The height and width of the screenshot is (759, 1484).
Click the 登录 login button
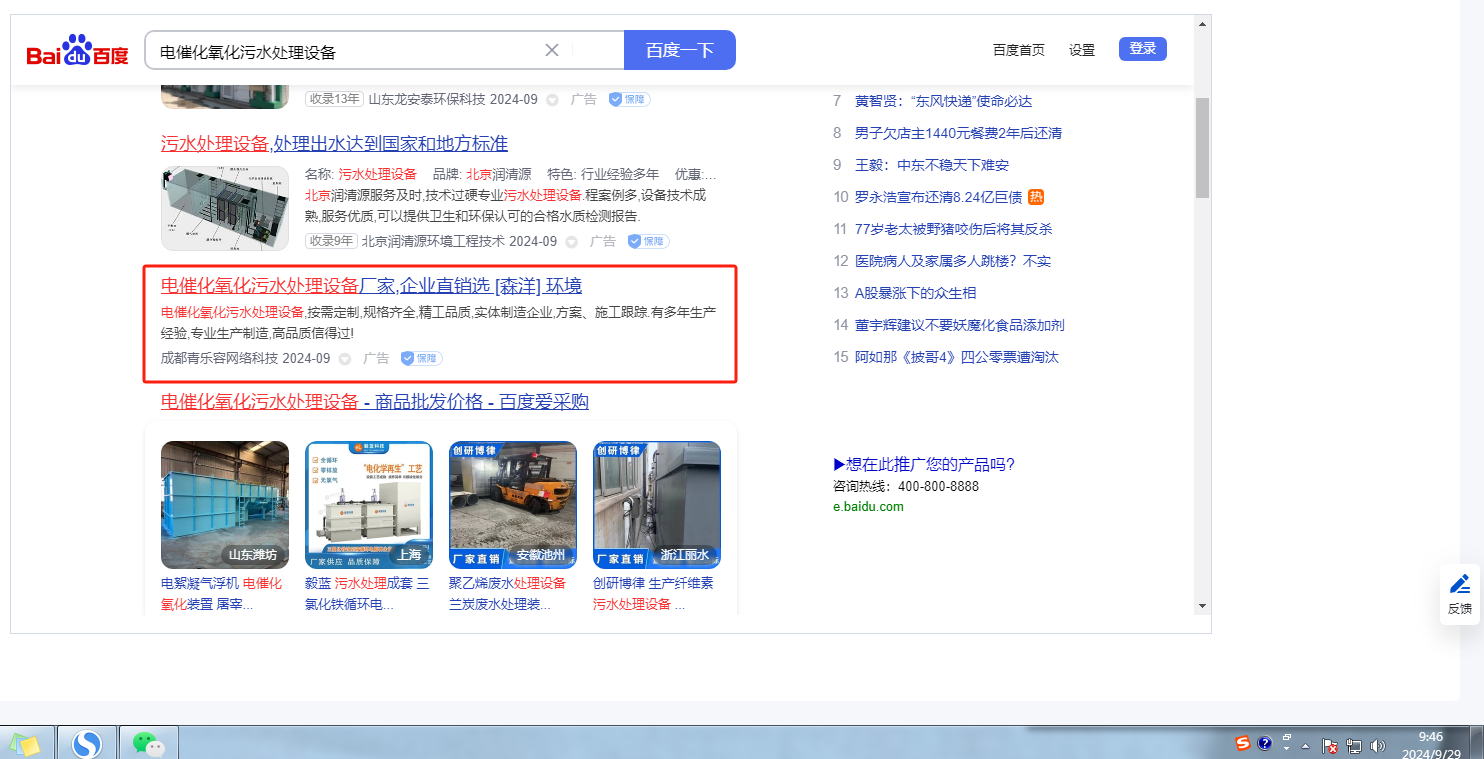coord(1143,49)
